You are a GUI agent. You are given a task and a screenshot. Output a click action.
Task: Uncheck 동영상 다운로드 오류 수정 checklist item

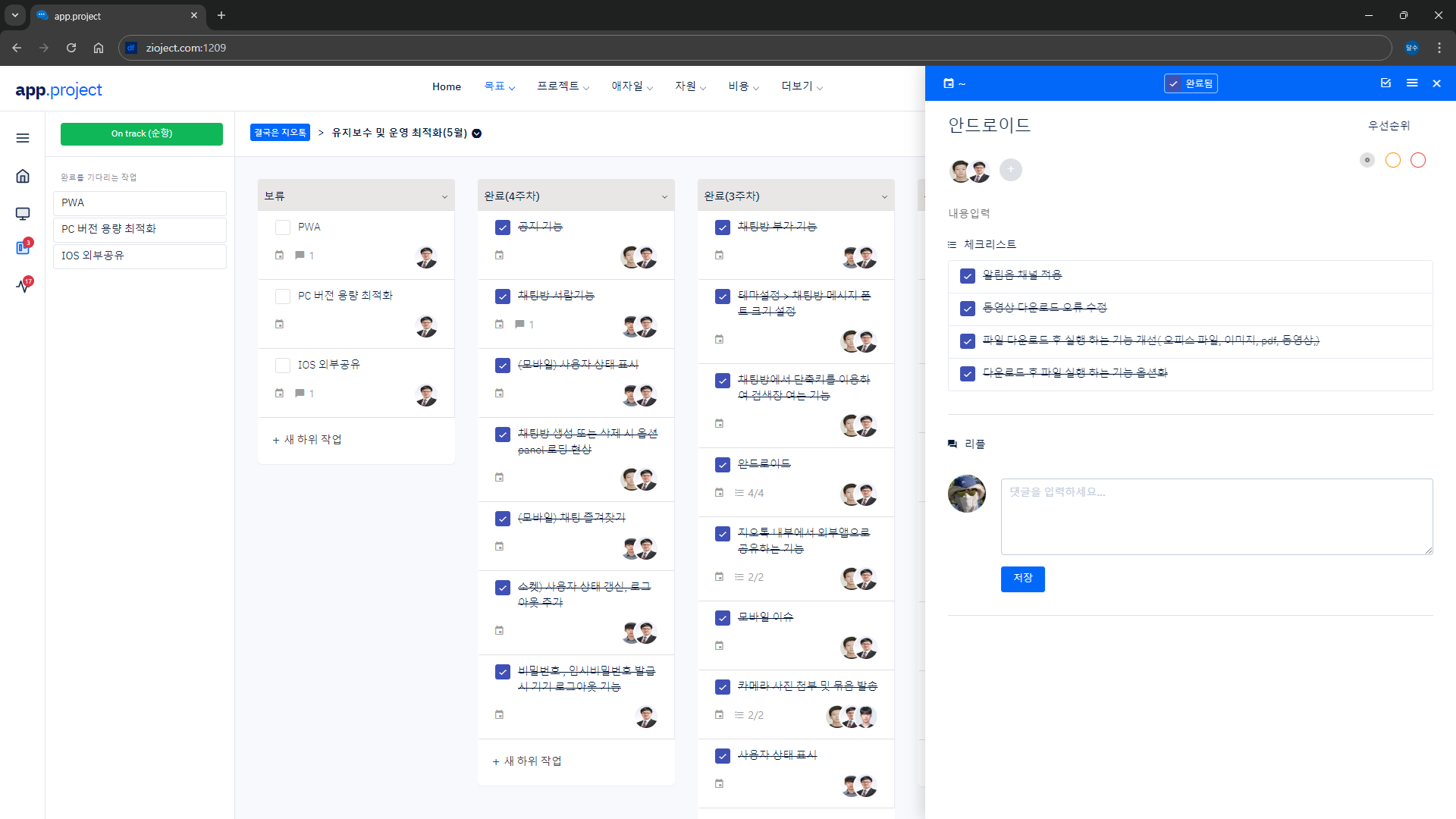click(x=968, y=309)
